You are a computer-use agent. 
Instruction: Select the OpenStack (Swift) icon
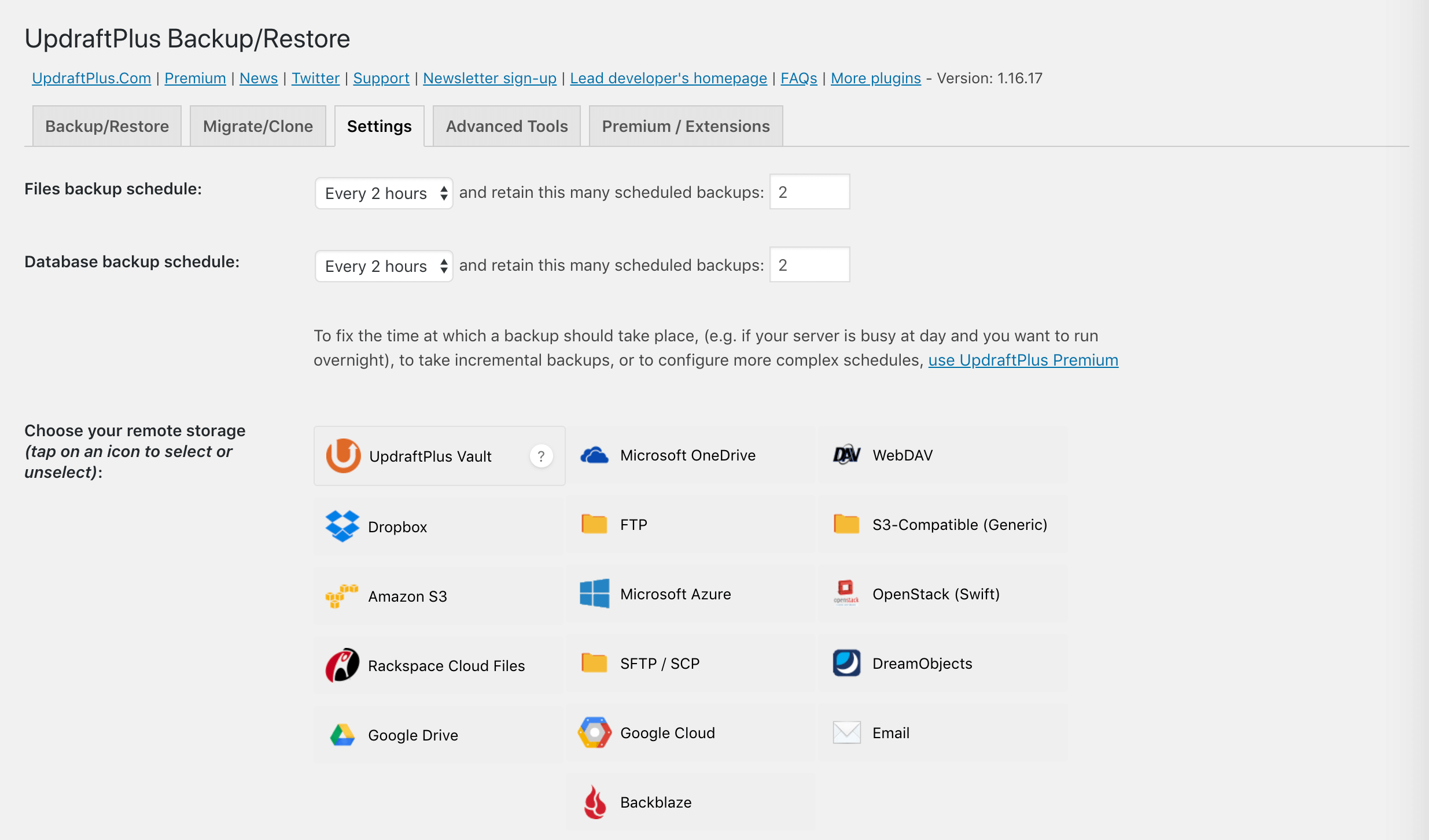pos(846,594)
